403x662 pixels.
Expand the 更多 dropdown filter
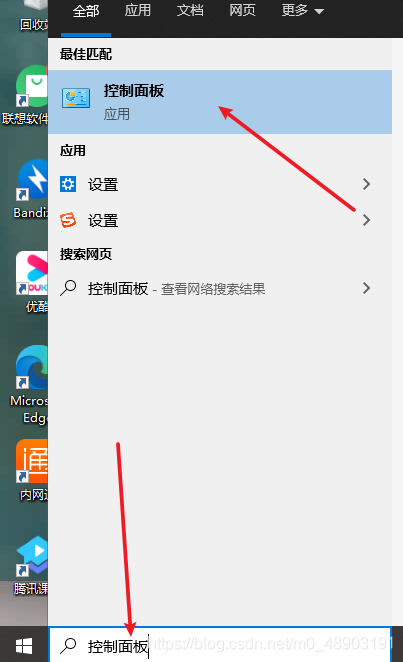pos(303,11)
